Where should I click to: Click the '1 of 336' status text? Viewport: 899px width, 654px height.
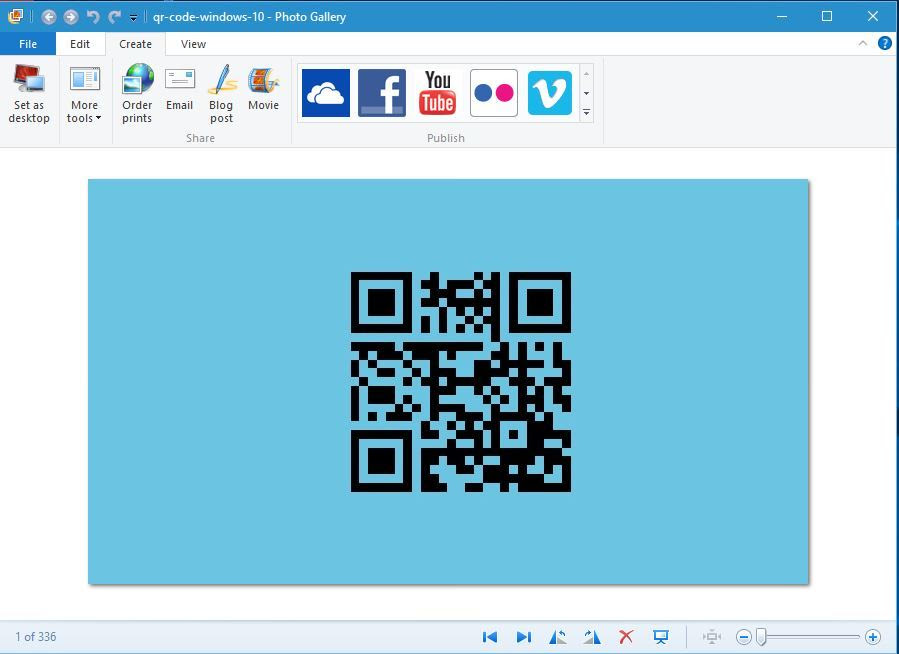click(x=36, y=637)
